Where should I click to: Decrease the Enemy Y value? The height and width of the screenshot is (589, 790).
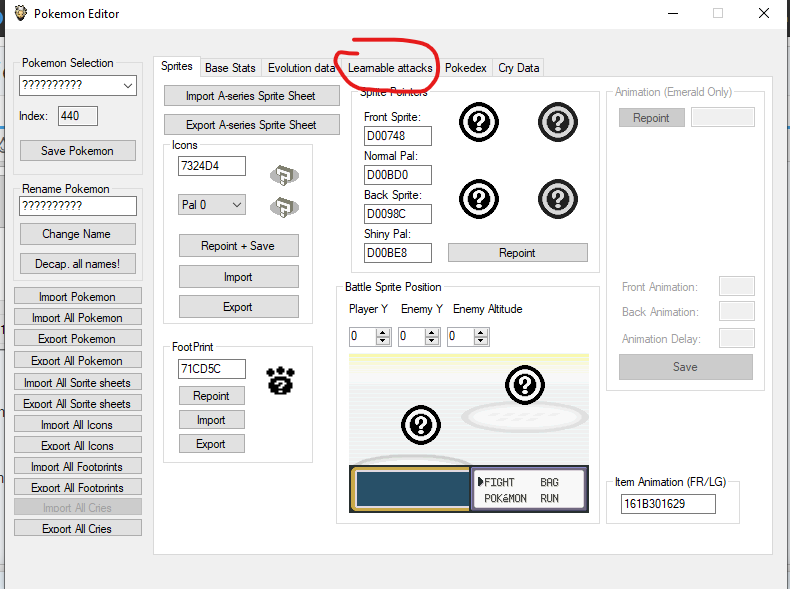tap(433, 342)
